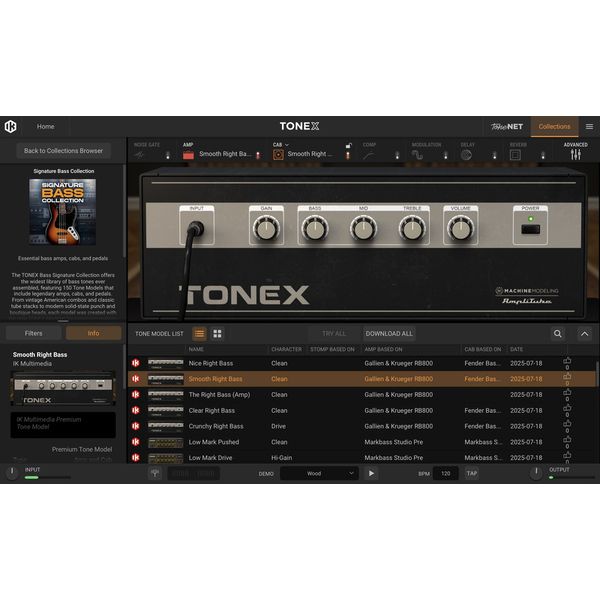Screen dimensions: 600x600
Task: Open the Wood demo dropdown
Action: tap(319, 473)
